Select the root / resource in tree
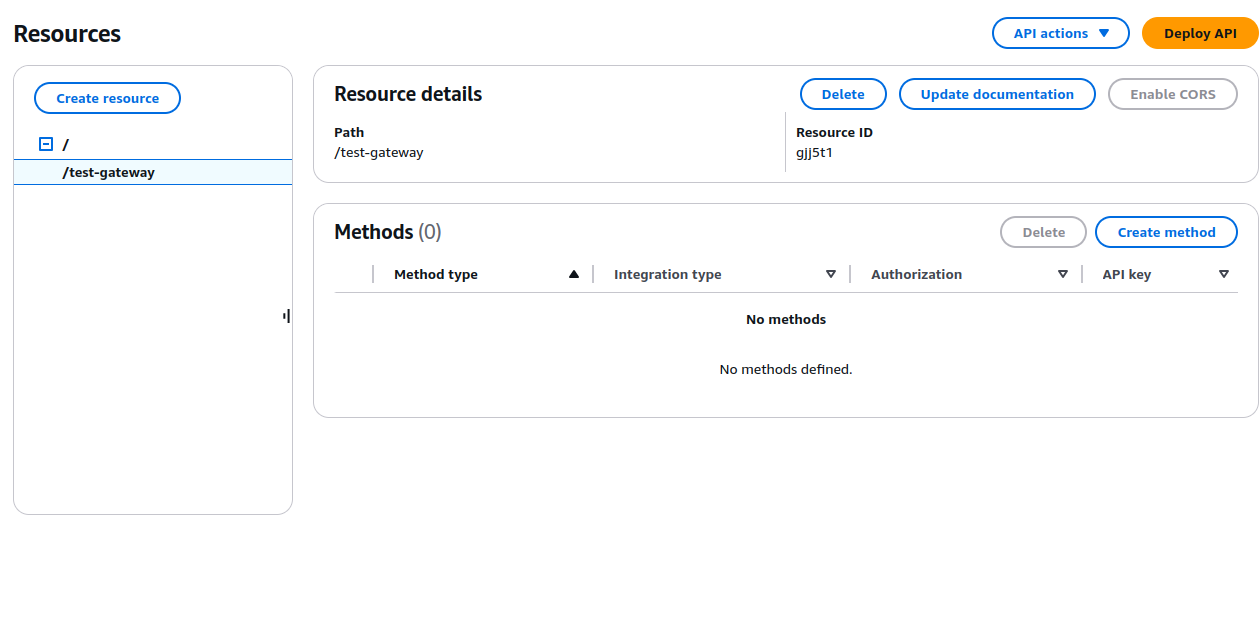The width and height of the screenshot is (1259, 617). [66, 143]
